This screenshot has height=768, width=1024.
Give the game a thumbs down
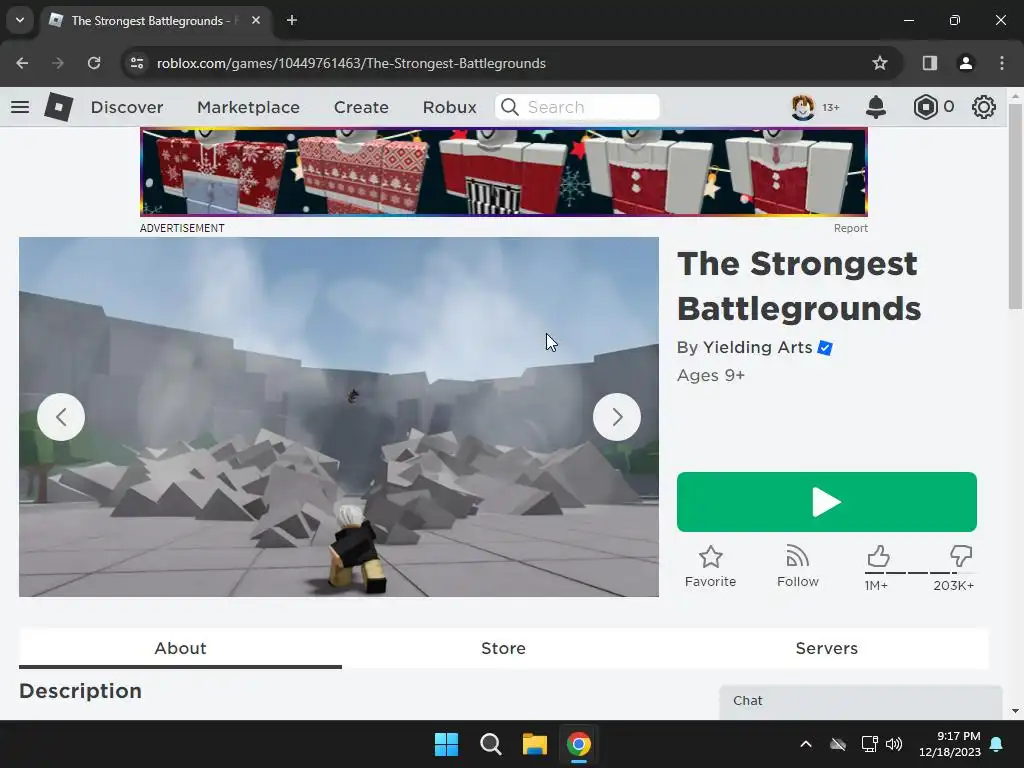coord(960,556)
